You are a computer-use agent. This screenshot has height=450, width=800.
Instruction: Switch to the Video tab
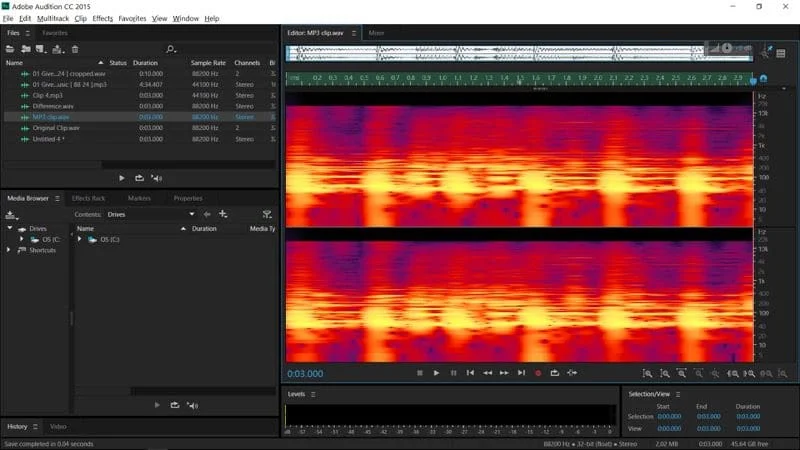click(x=58, y=426)
